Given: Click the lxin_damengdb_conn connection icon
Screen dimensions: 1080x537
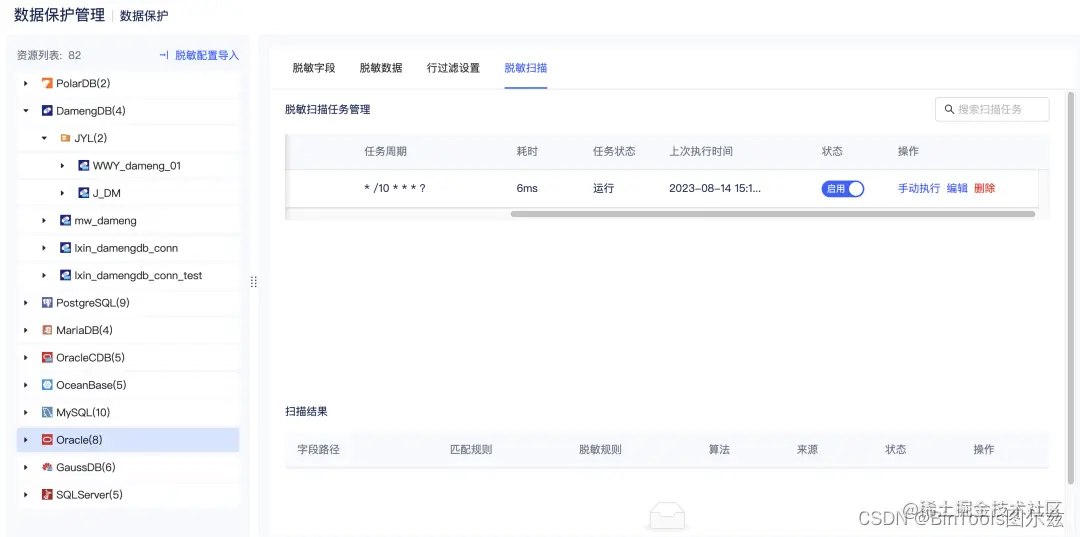Looking at the screenshot, I should click(x=65, y=248).
